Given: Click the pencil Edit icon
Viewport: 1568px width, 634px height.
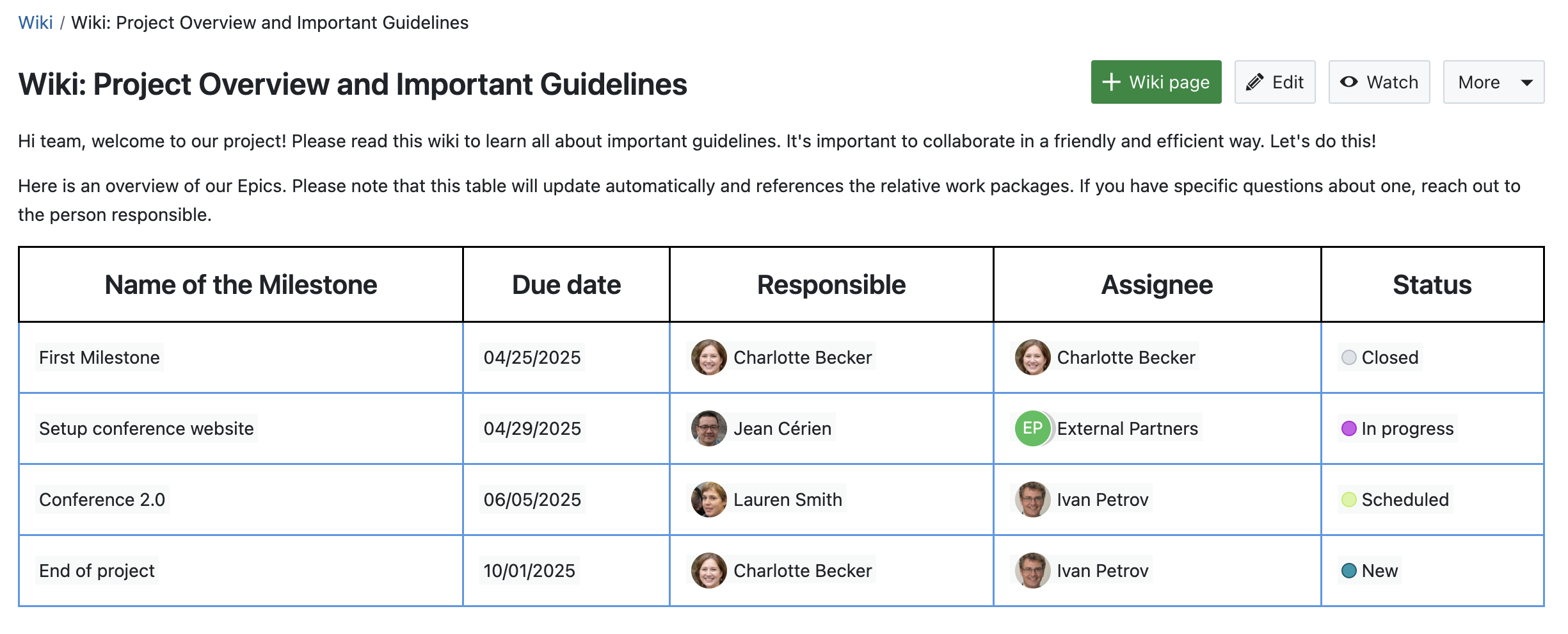Looking at the screenshot, I should point(1254,82).
